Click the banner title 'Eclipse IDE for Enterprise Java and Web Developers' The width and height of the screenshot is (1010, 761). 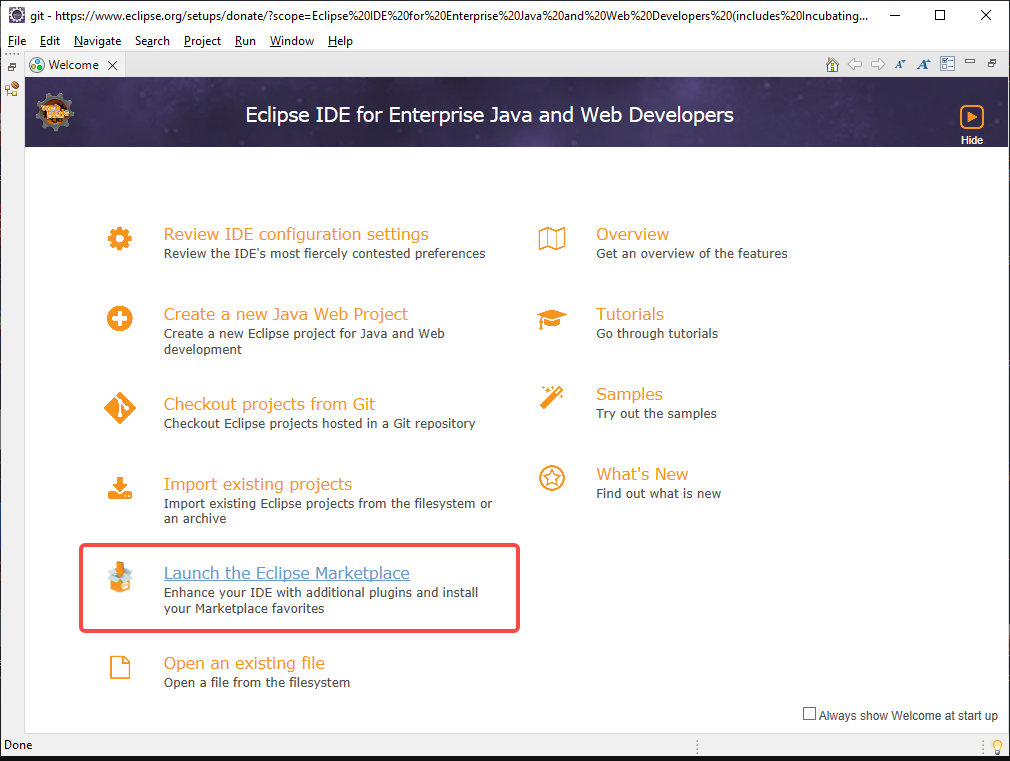[490, 115]
